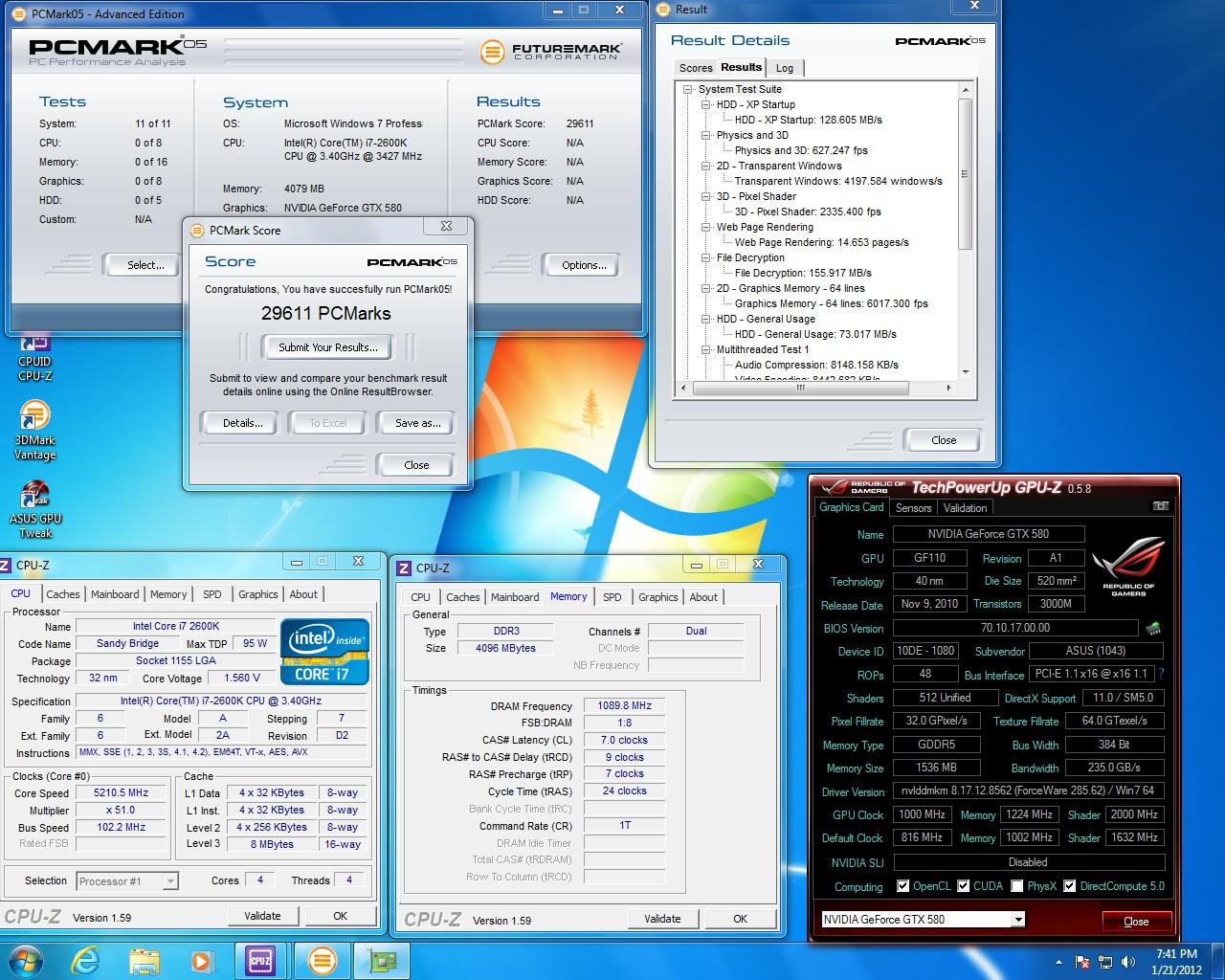Click the PCMark05 Advanced Edition title icon

tap(20, 14)
